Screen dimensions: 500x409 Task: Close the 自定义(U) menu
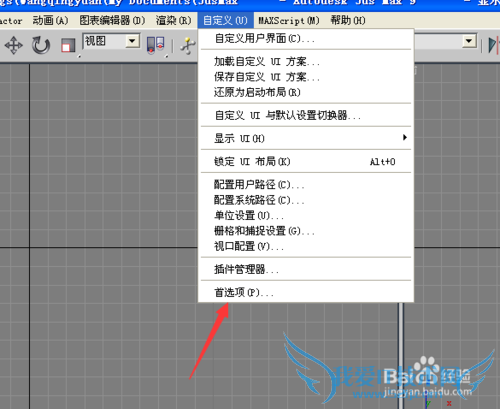click(225, 20)
